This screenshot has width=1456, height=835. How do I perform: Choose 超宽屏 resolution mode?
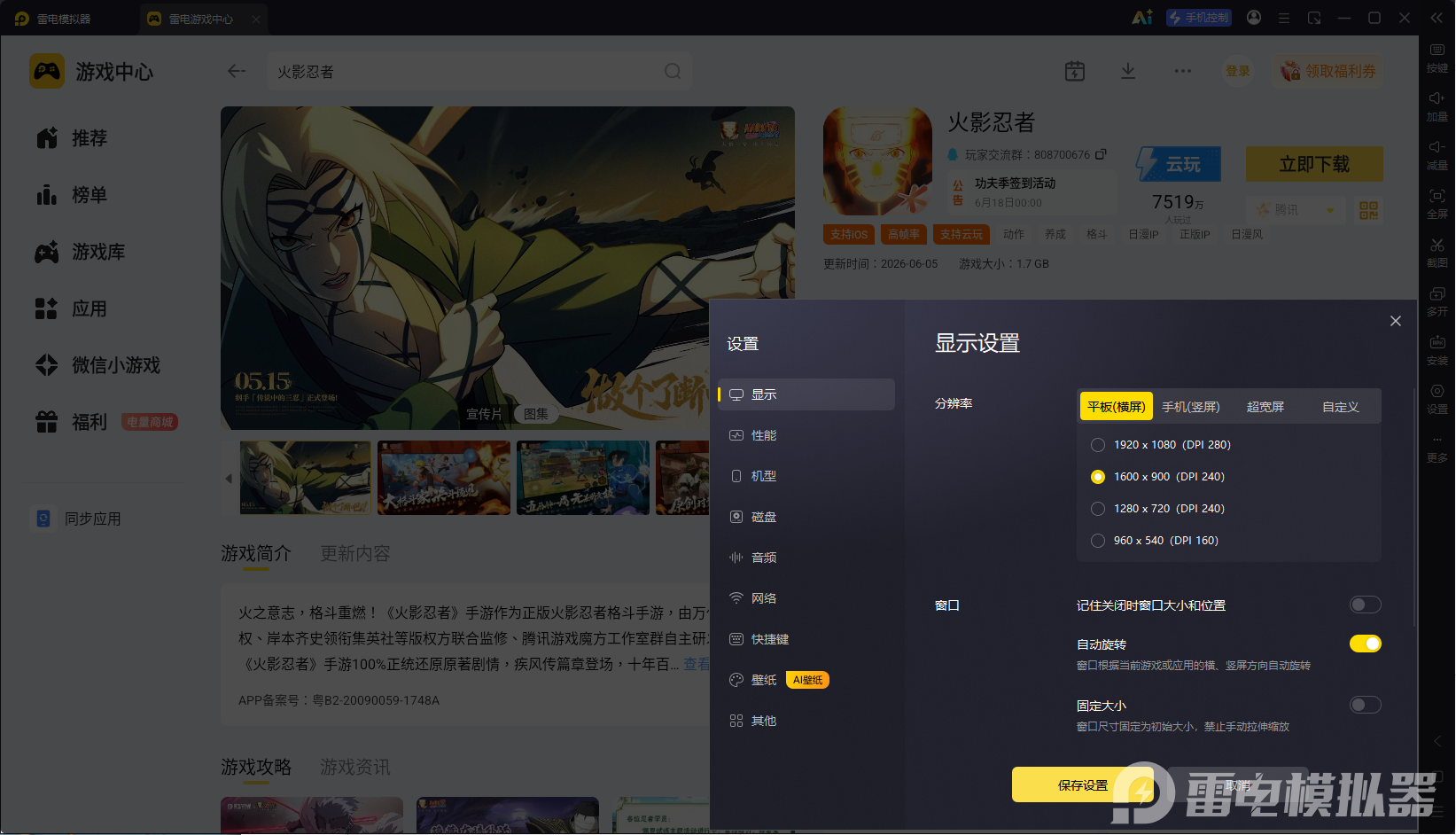(x=1265, y=407)
